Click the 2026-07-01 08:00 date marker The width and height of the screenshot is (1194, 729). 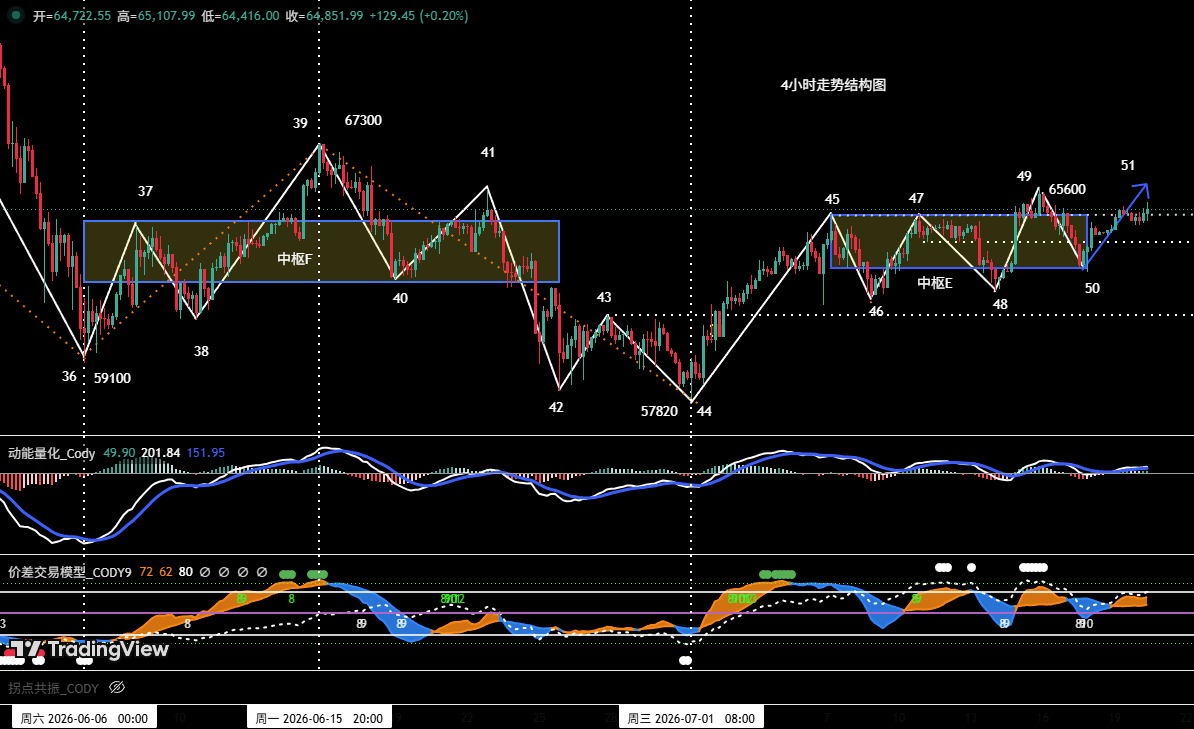pos(691,718)
